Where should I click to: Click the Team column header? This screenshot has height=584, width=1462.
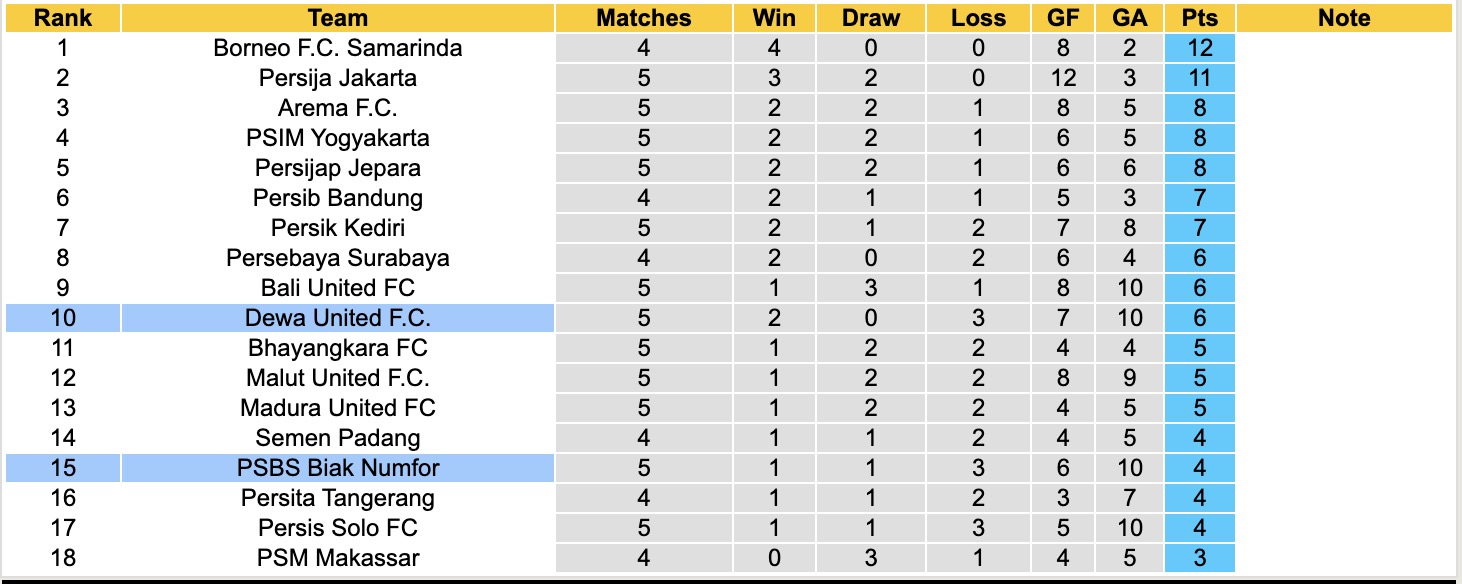[338, 18]
